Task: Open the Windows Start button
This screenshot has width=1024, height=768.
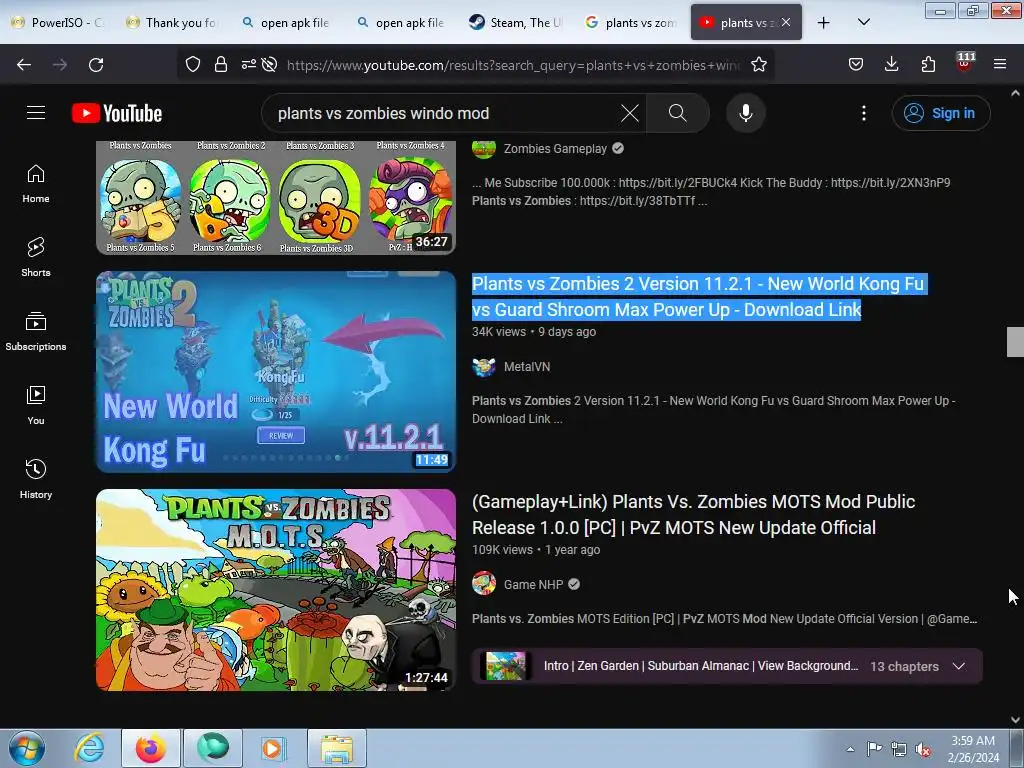Action: 26,748
